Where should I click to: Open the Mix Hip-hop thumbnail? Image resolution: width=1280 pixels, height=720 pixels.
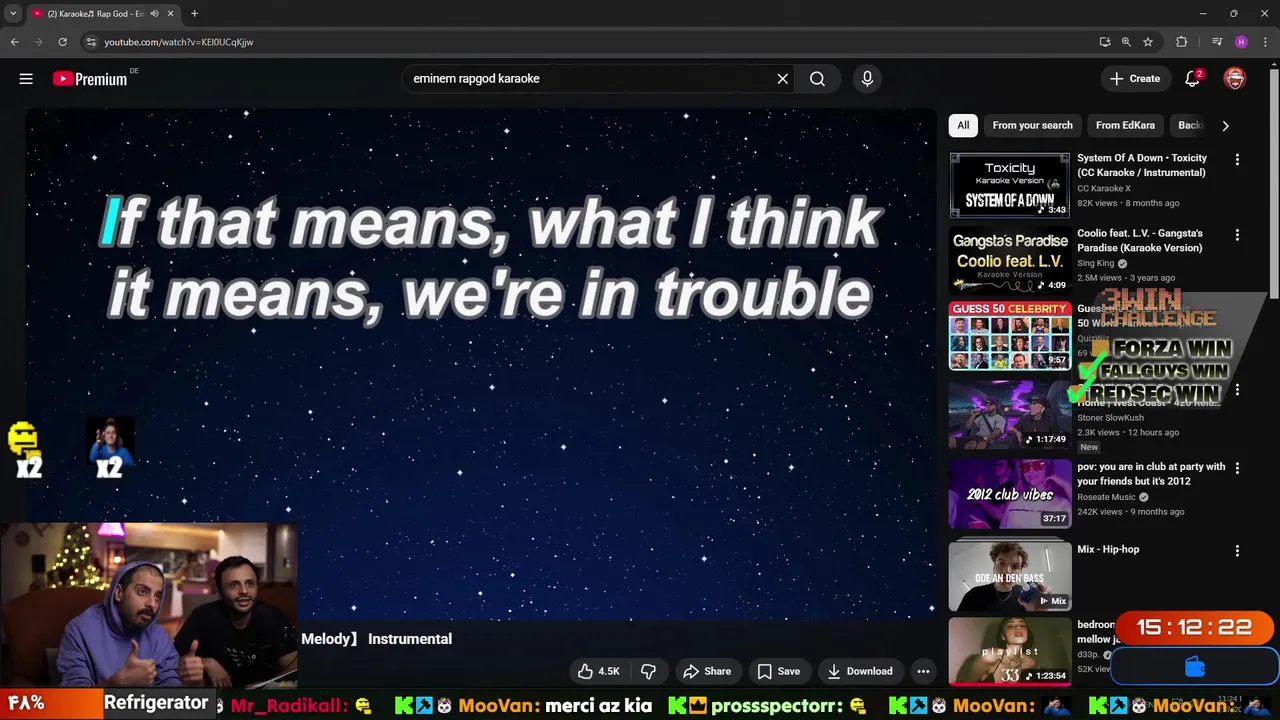point(1010,576)
